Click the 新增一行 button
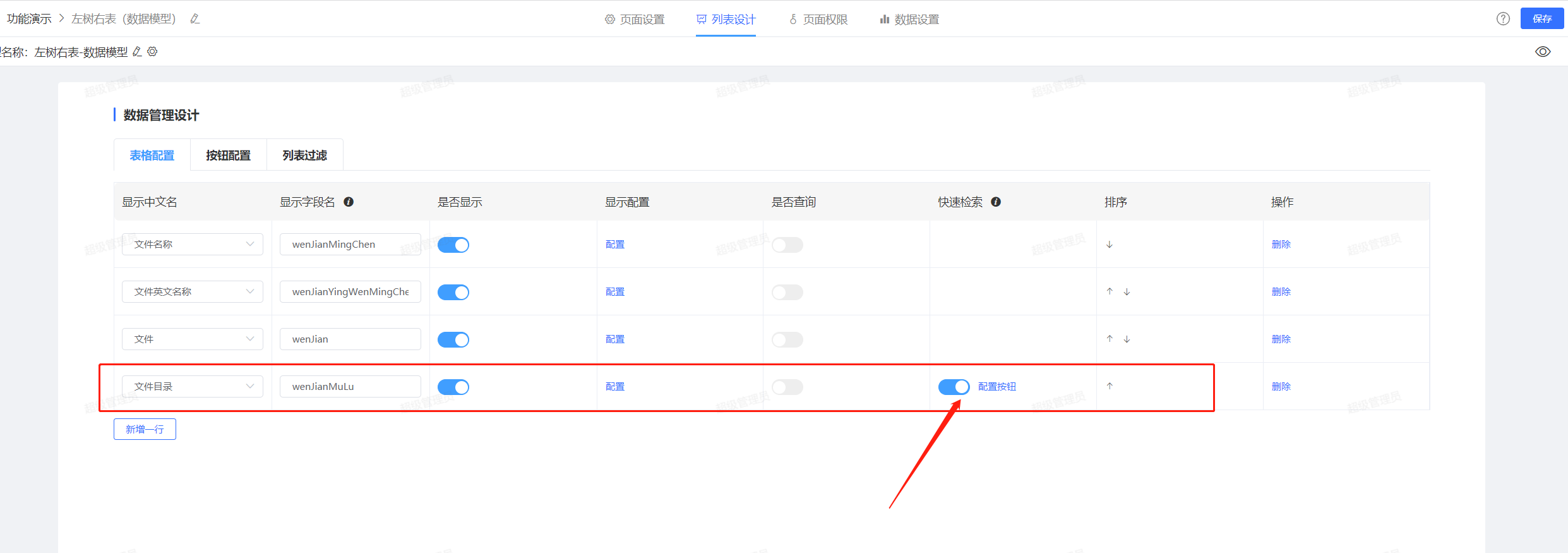 pyautogui.click(x=145, y=429)
